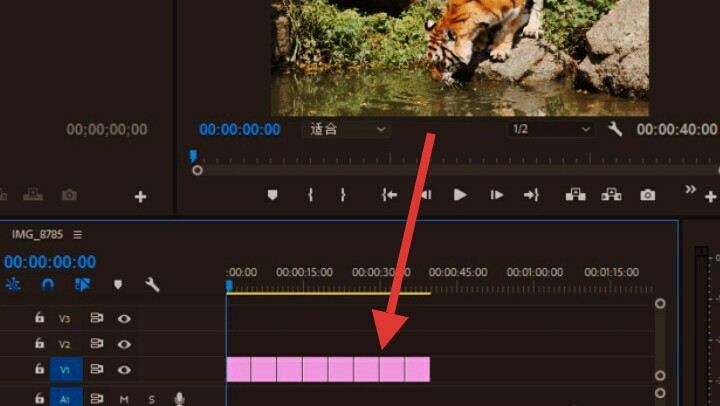720x406 pixels.
Task: Click the Lift button in the monitor
Action: [x=575, y=195]
